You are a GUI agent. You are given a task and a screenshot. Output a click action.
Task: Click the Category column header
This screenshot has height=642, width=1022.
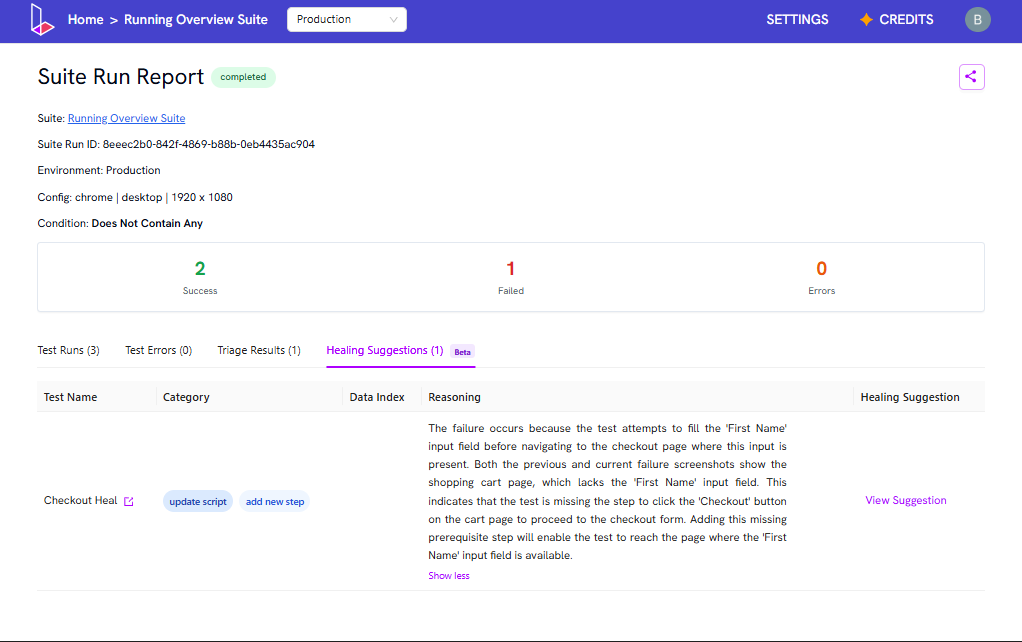click(x=186, y=397)
